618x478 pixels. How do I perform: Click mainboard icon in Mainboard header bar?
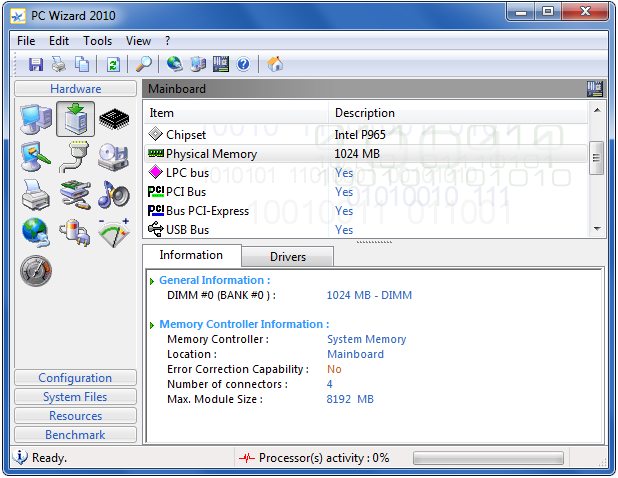point(594,89)
